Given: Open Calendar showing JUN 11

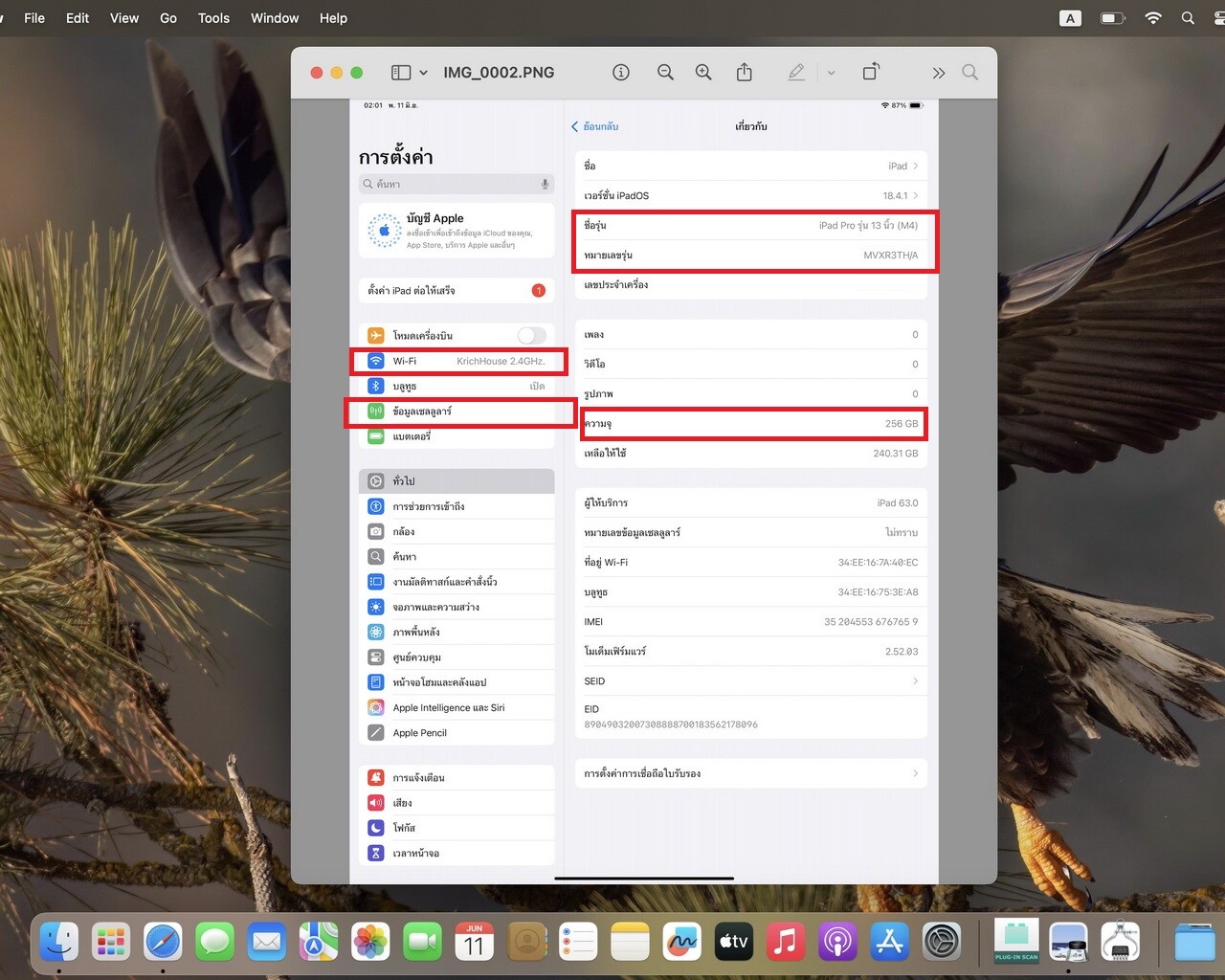Looking at the screenshot, I should point(475,942).
